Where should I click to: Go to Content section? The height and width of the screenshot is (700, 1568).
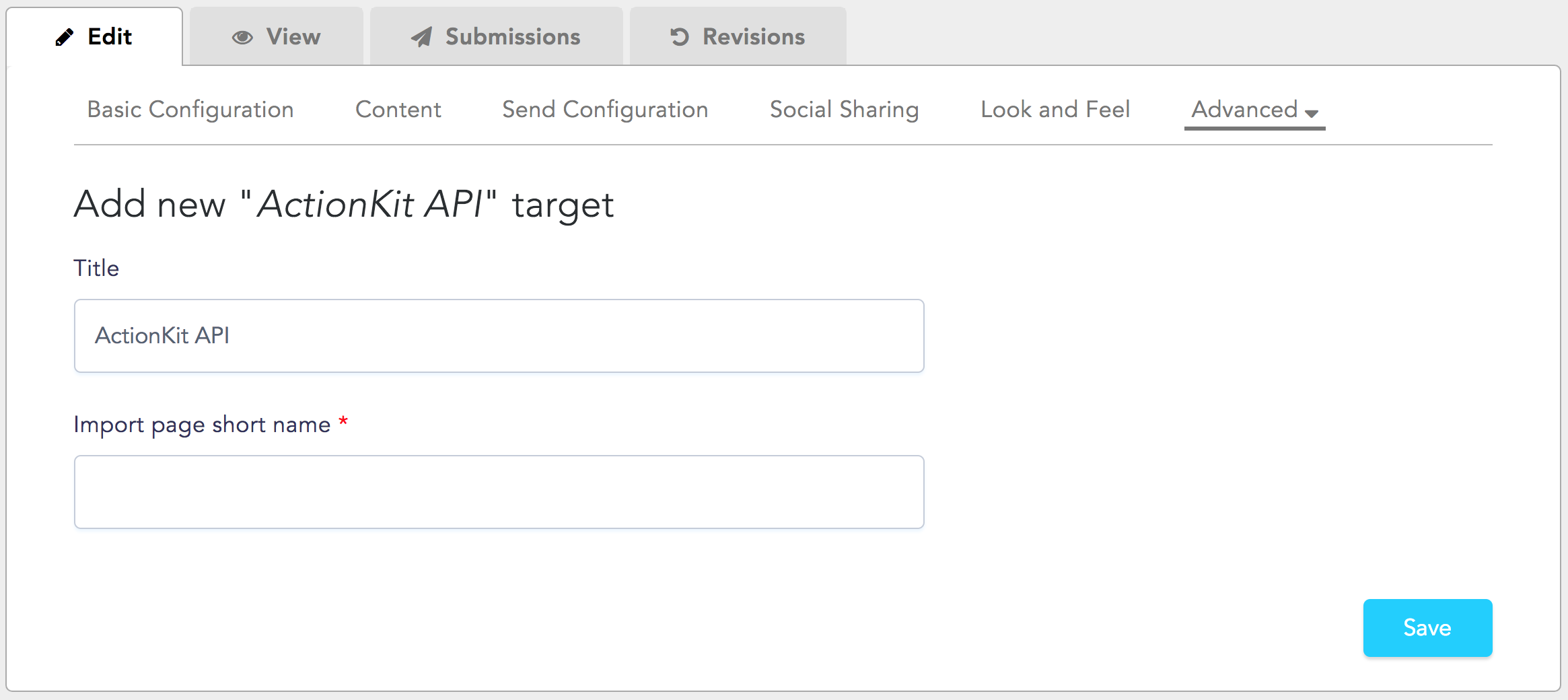398,110
